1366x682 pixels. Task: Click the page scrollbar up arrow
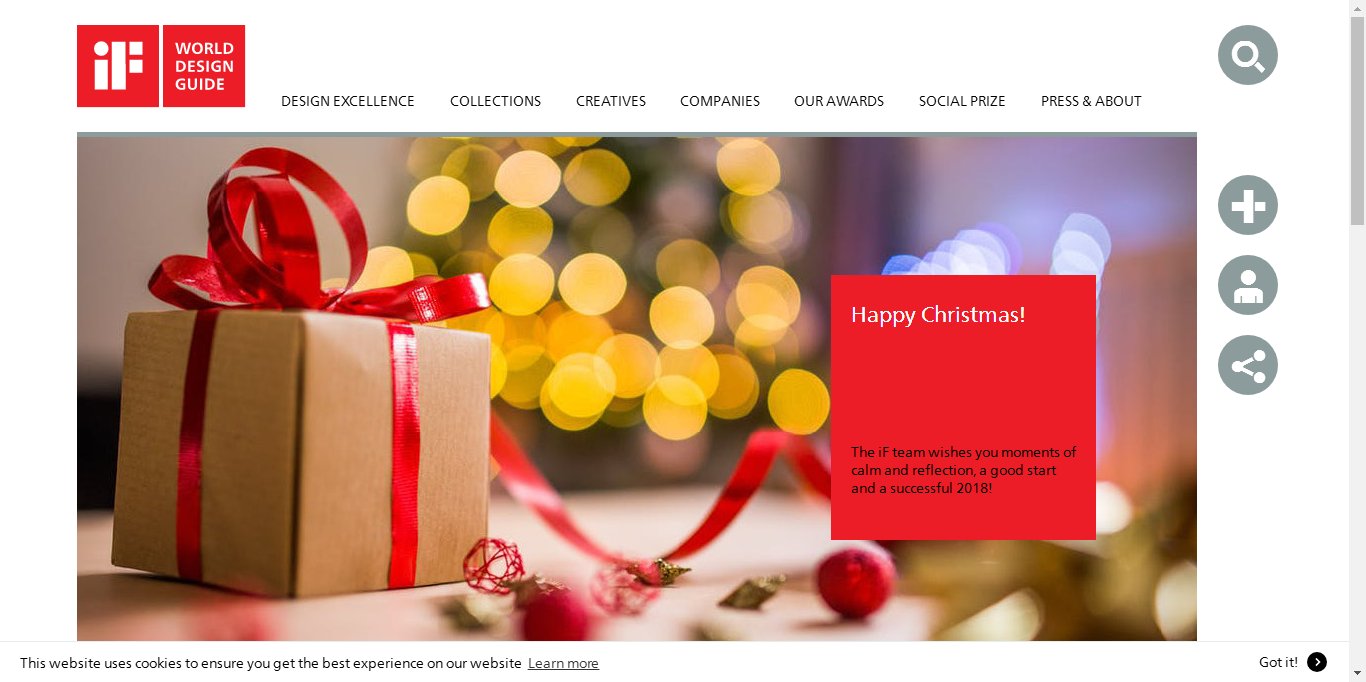[1357, 8]
